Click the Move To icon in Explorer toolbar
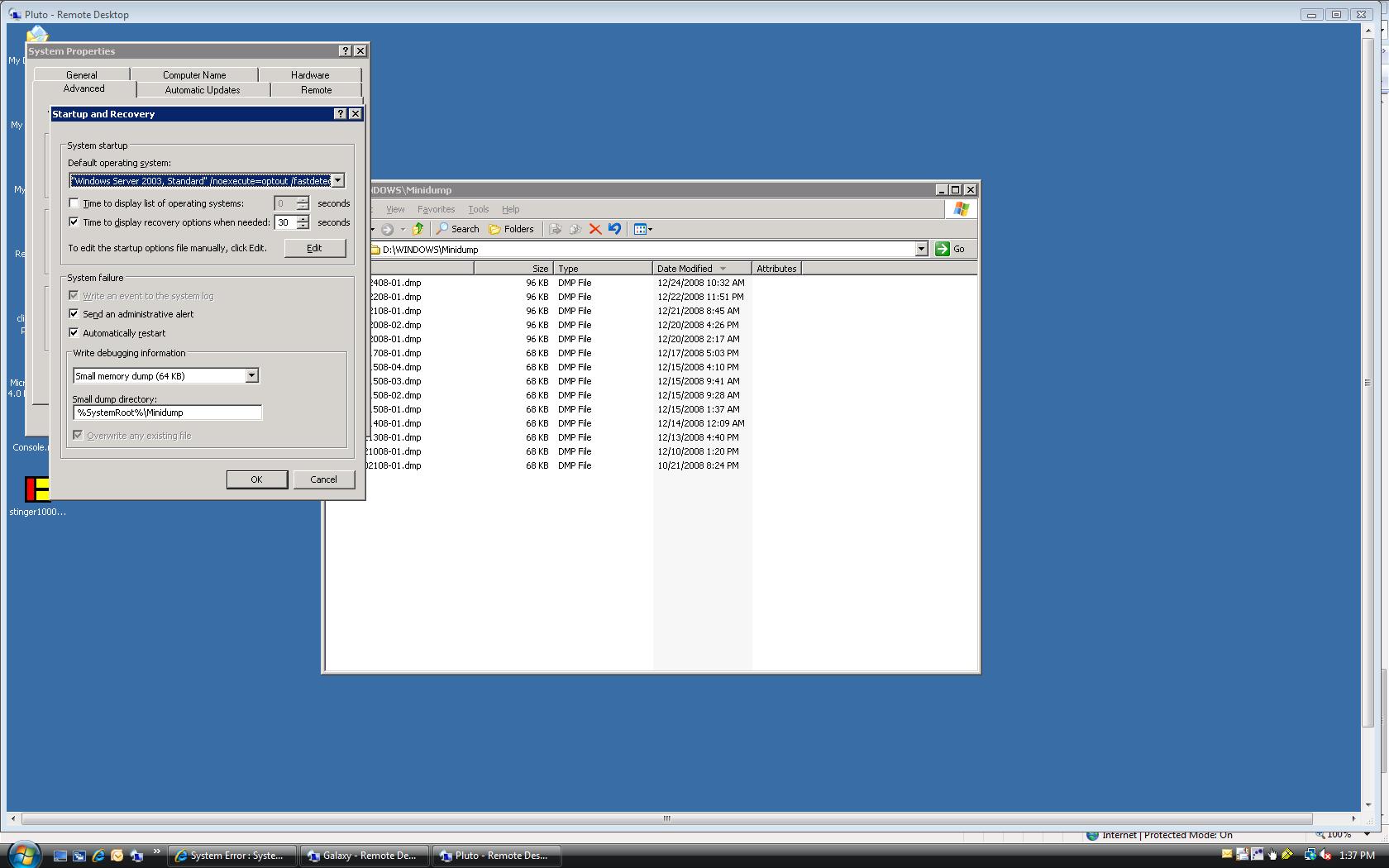 [556, 229]
